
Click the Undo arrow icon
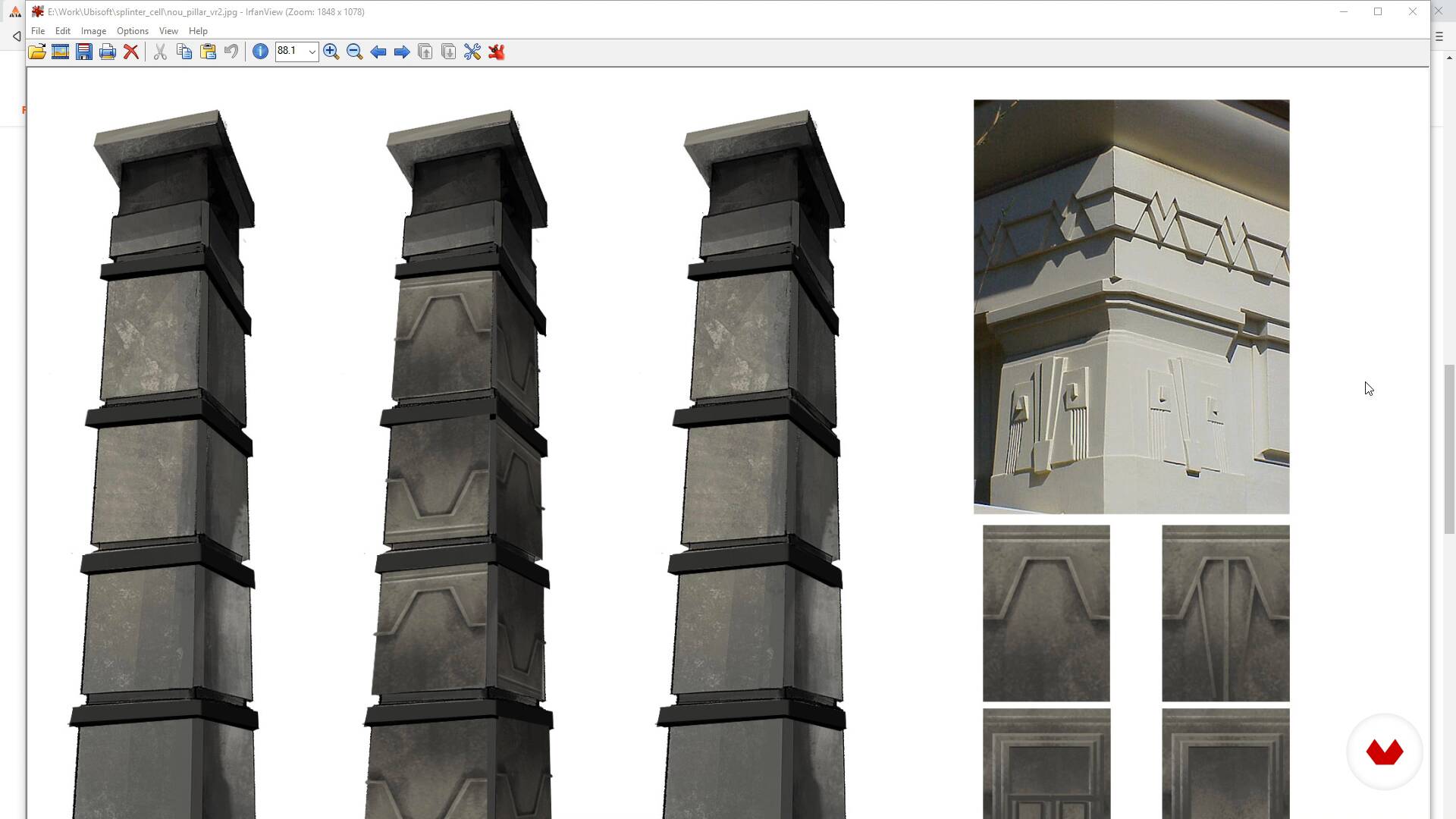point(231,52)
